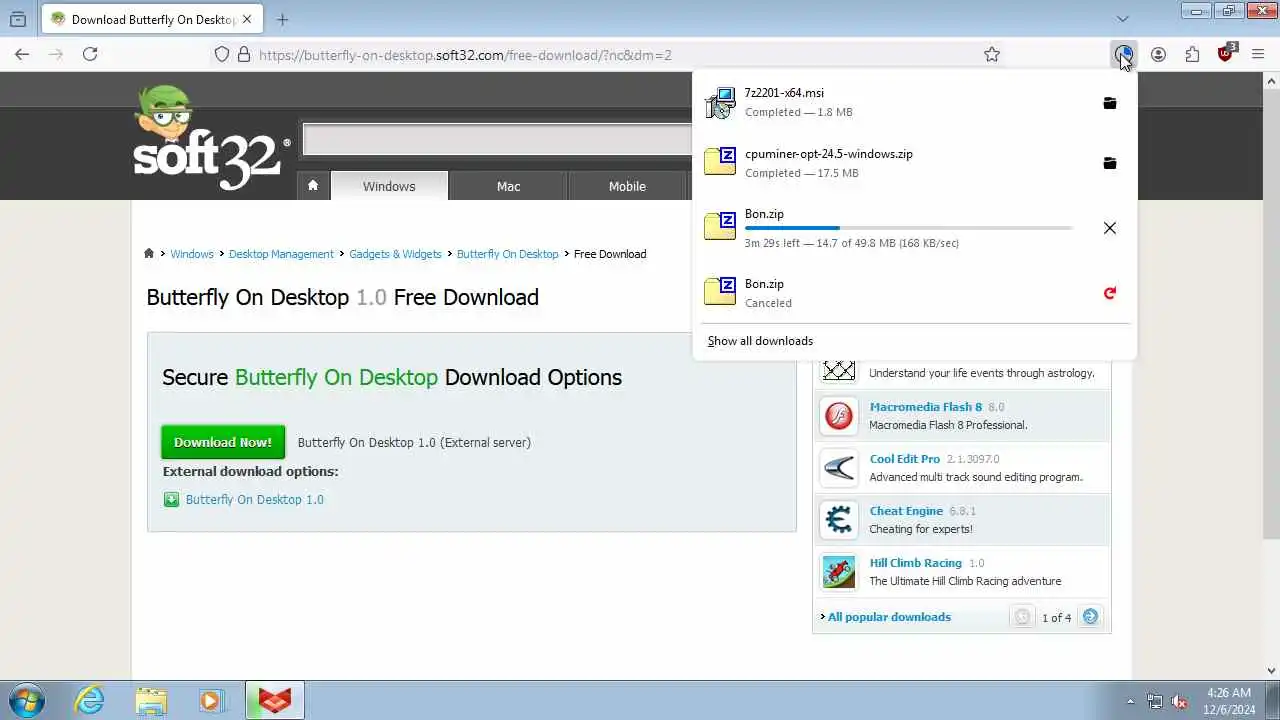
Task: Go to previous popular downloads page
Action: click(x=1022, y=617)
